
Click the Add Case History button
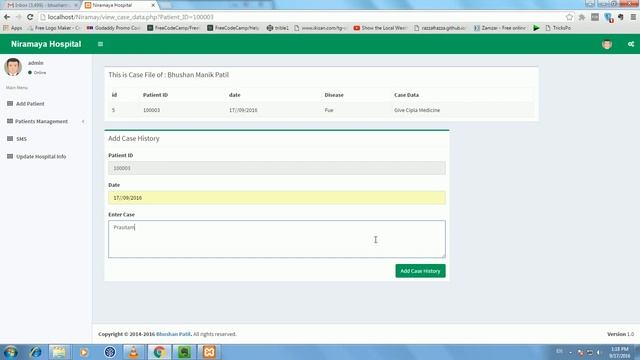(x=420, y=271)
